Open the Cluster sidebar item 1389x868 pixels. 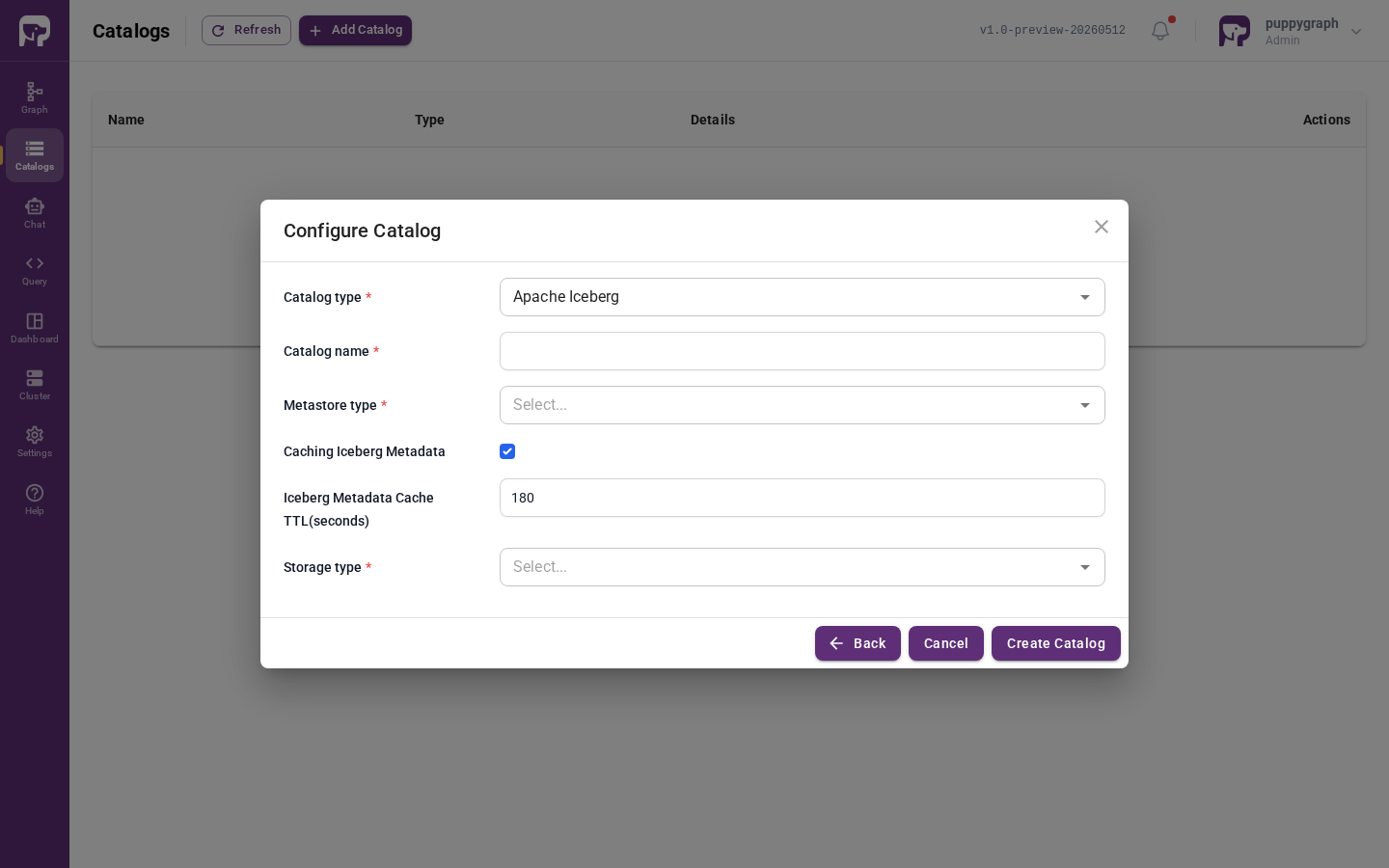click(x=35, y=385)
